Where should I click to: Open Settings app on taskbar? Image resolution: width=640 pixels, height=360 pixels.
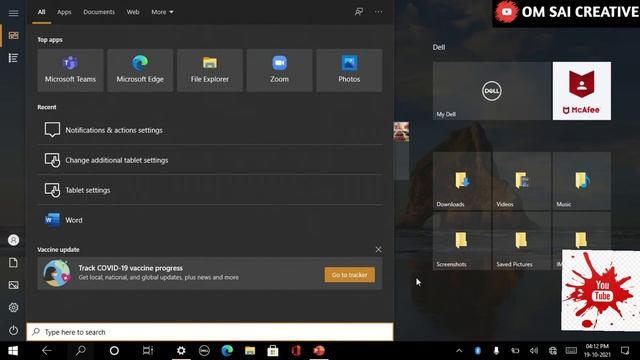(x=181, y=351)
